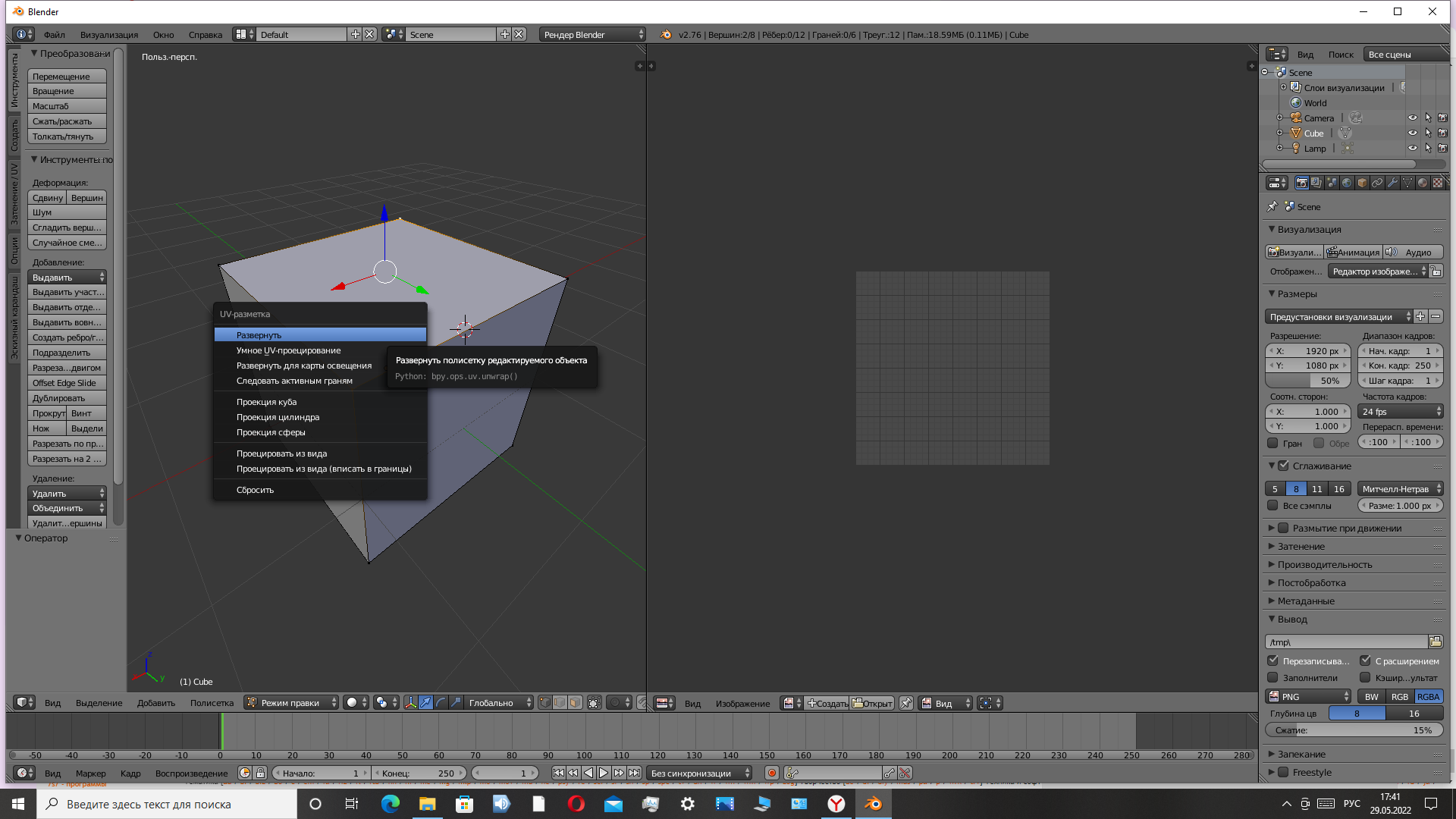
Task: Open the World properties tab icon
Action: coord(1347,183)
